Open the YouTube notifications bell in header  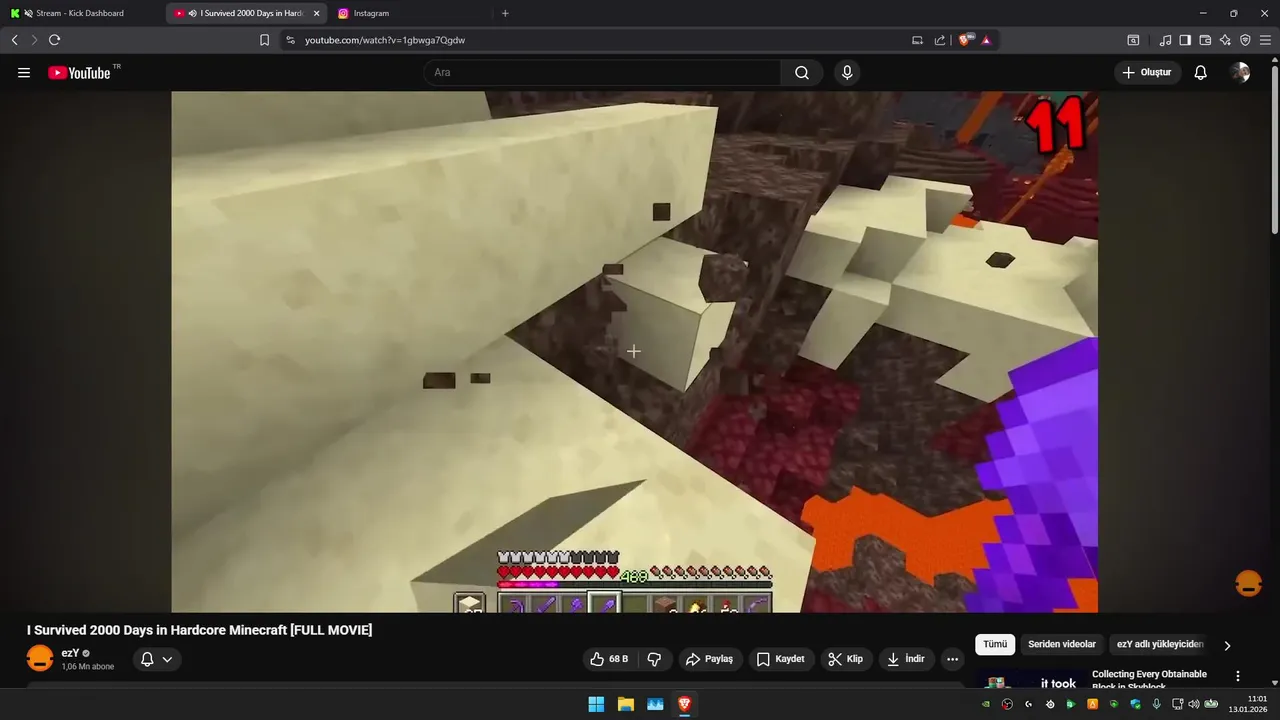click(1201, 73)
